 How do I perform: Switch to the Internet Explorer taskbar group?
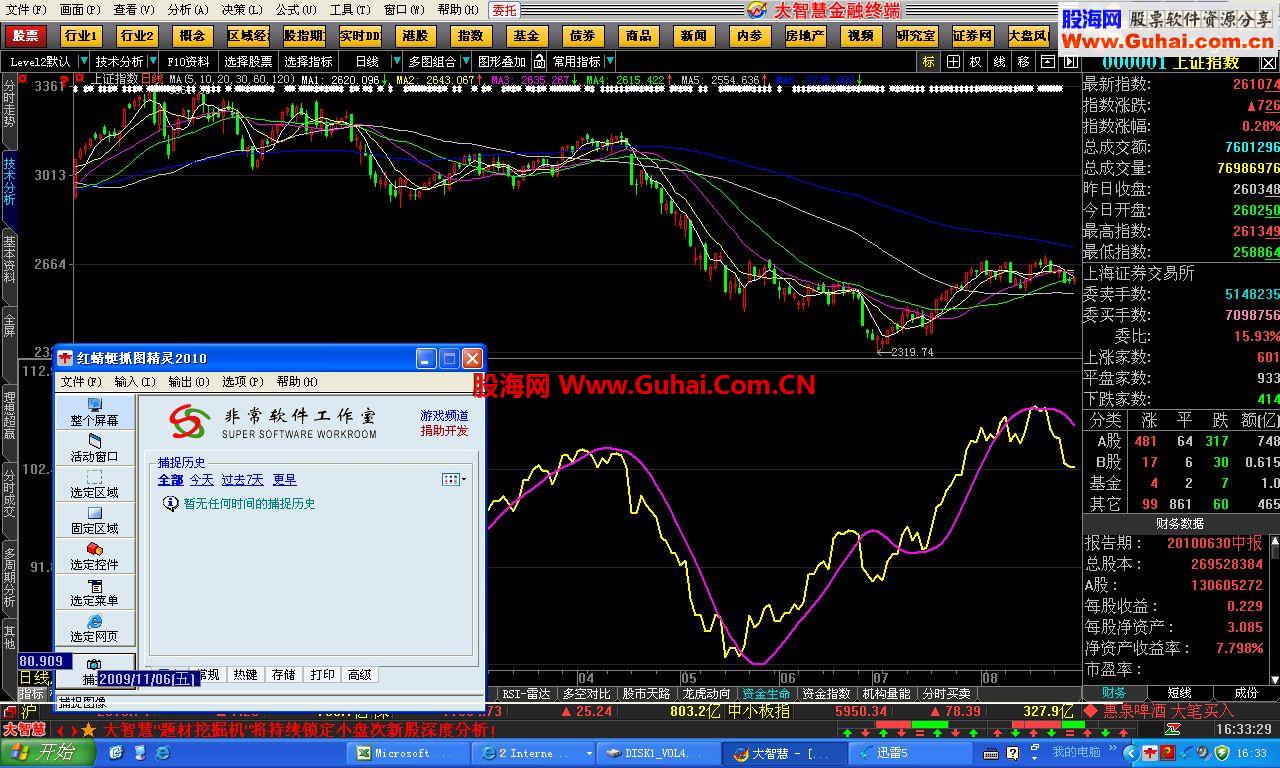532,753
